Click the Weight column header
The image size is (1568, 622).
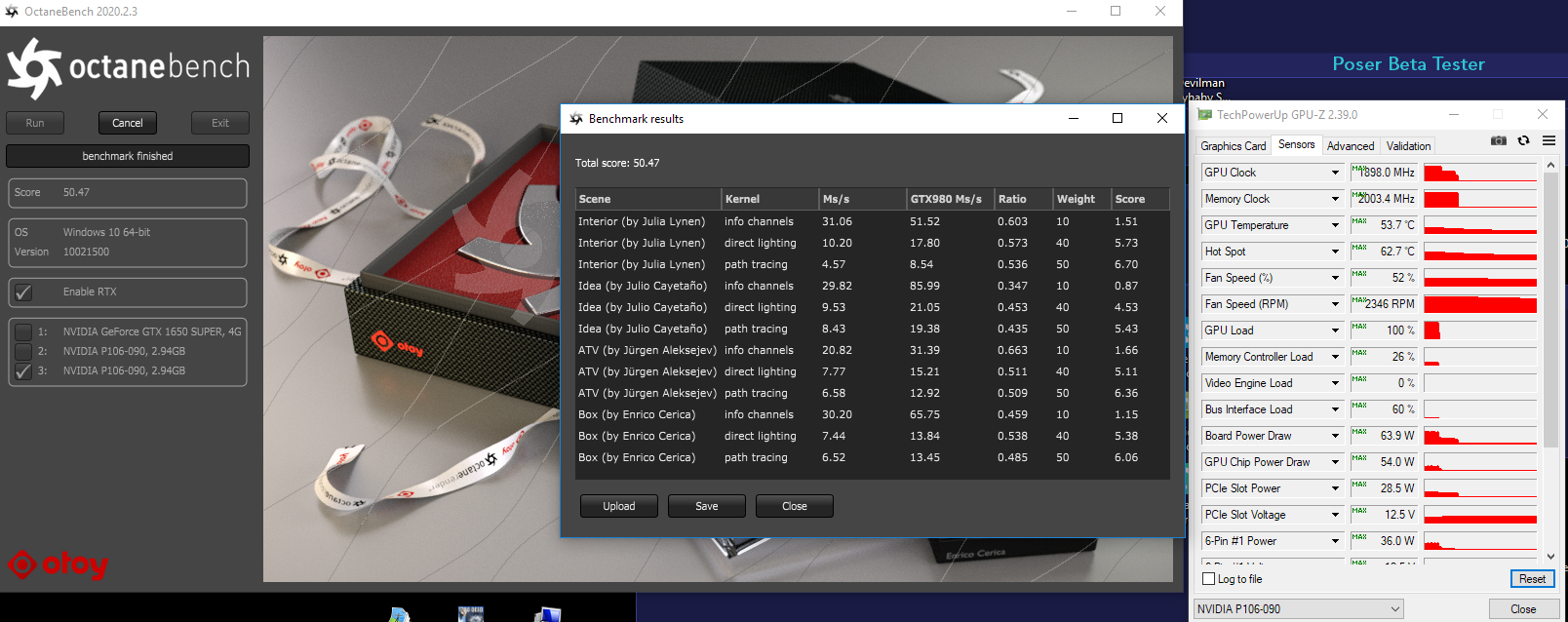pyautogui.click(x=1082, y=199)
